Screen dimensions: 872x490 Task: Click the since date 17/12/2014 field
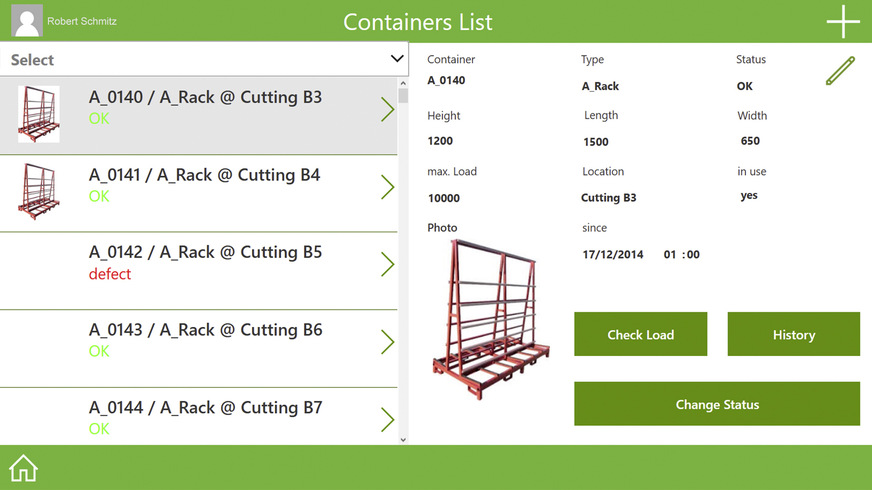613,255
